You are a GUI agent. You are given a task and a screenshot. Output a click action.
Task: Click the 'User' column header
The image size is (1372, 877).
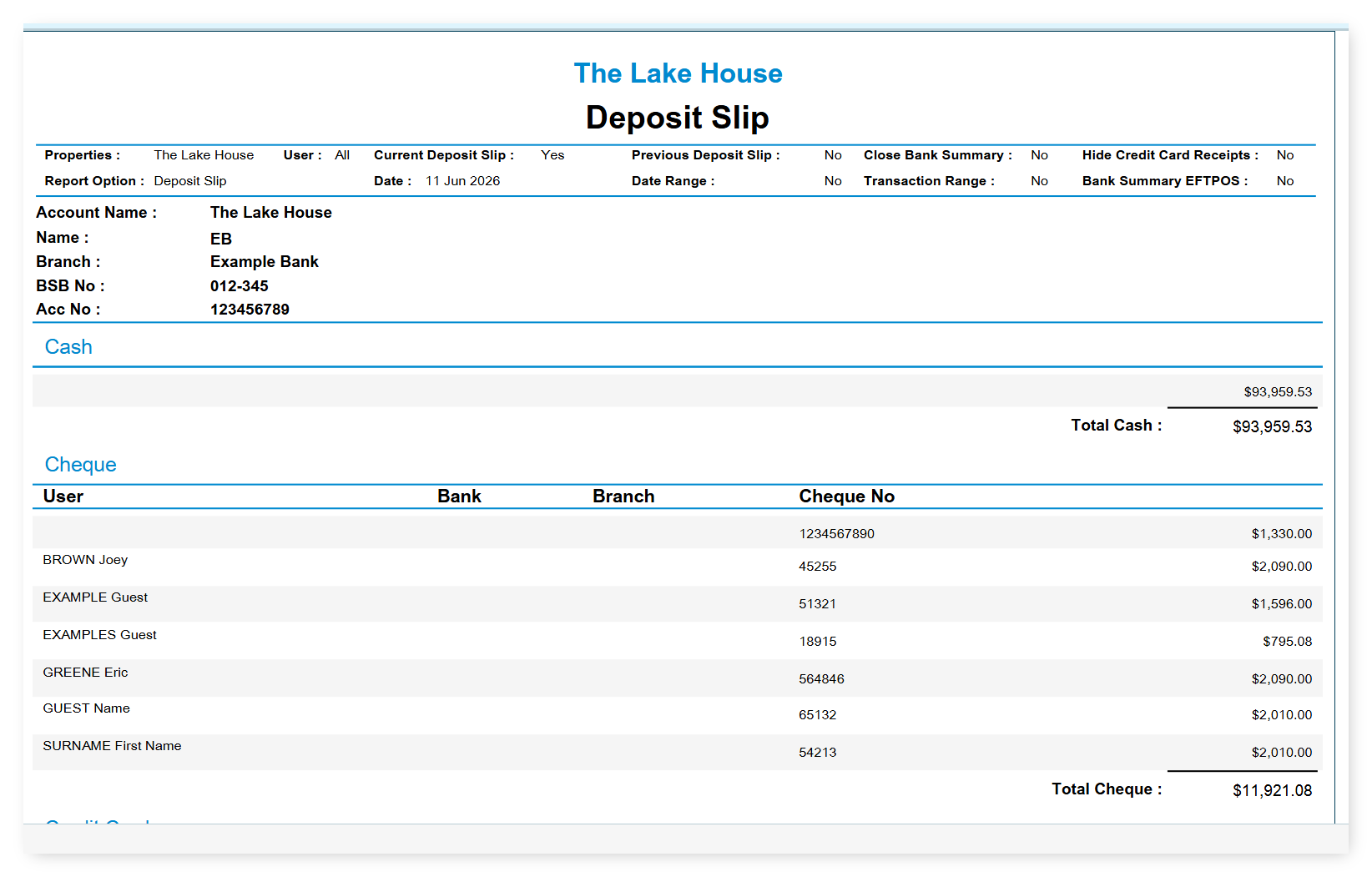pyautogui.click(x=63, y=496)
